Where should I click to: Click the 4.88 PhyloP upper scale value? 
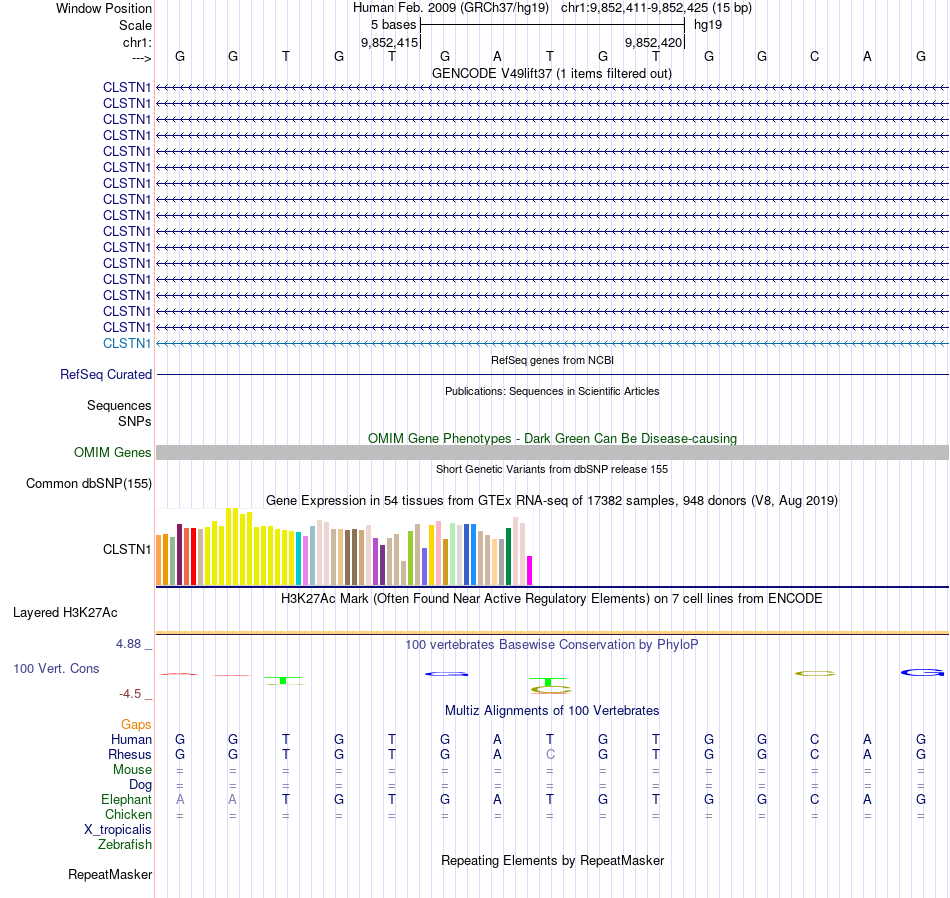(128, 644)
